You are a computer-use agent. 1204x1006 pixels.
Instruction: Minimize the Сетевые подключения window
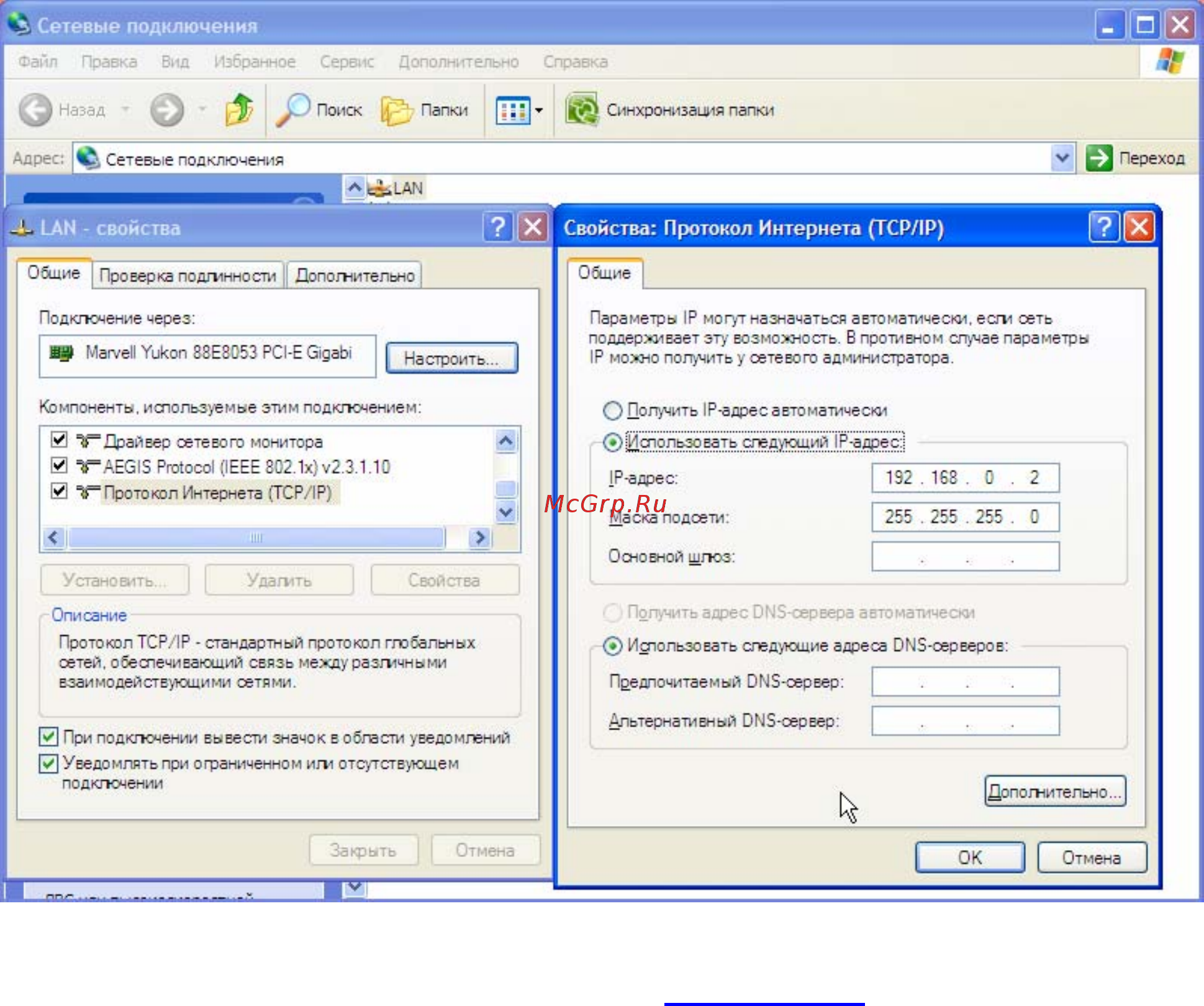coord(1109,25)
